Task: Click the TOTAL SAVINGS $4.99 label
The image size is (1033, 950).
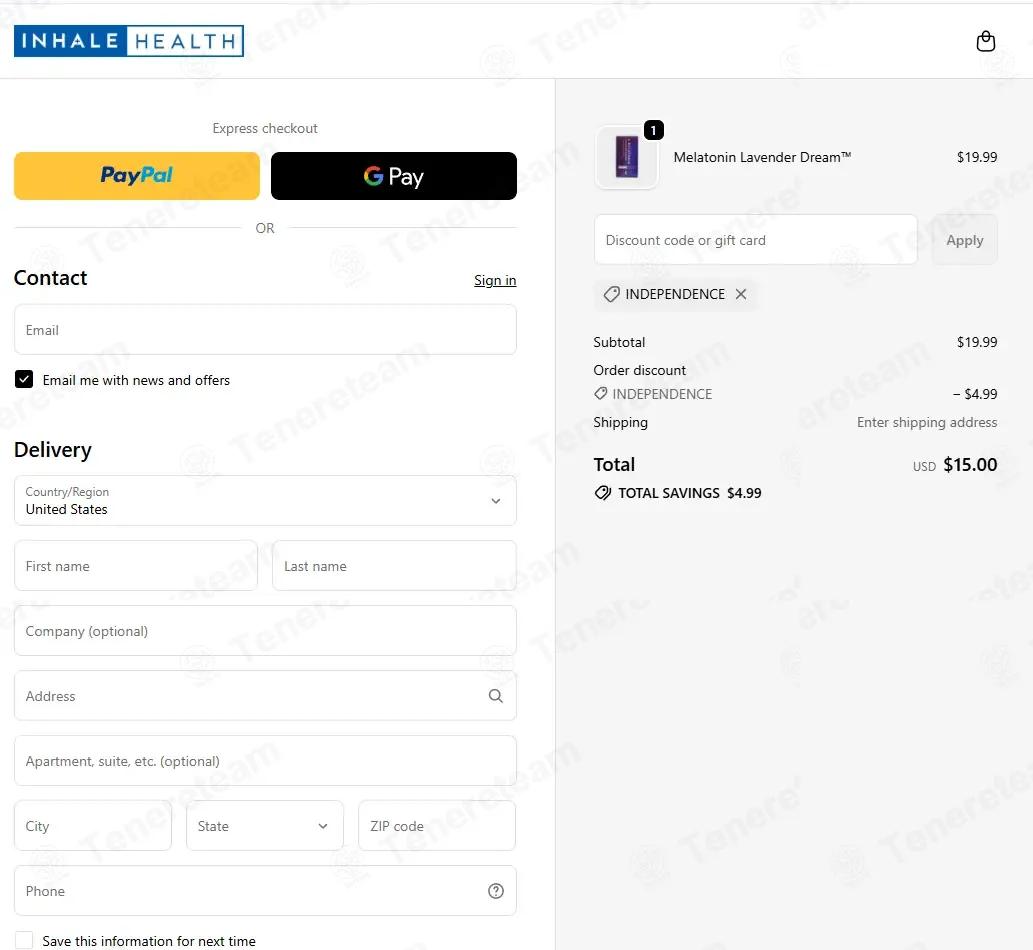Action: [689, 493]
